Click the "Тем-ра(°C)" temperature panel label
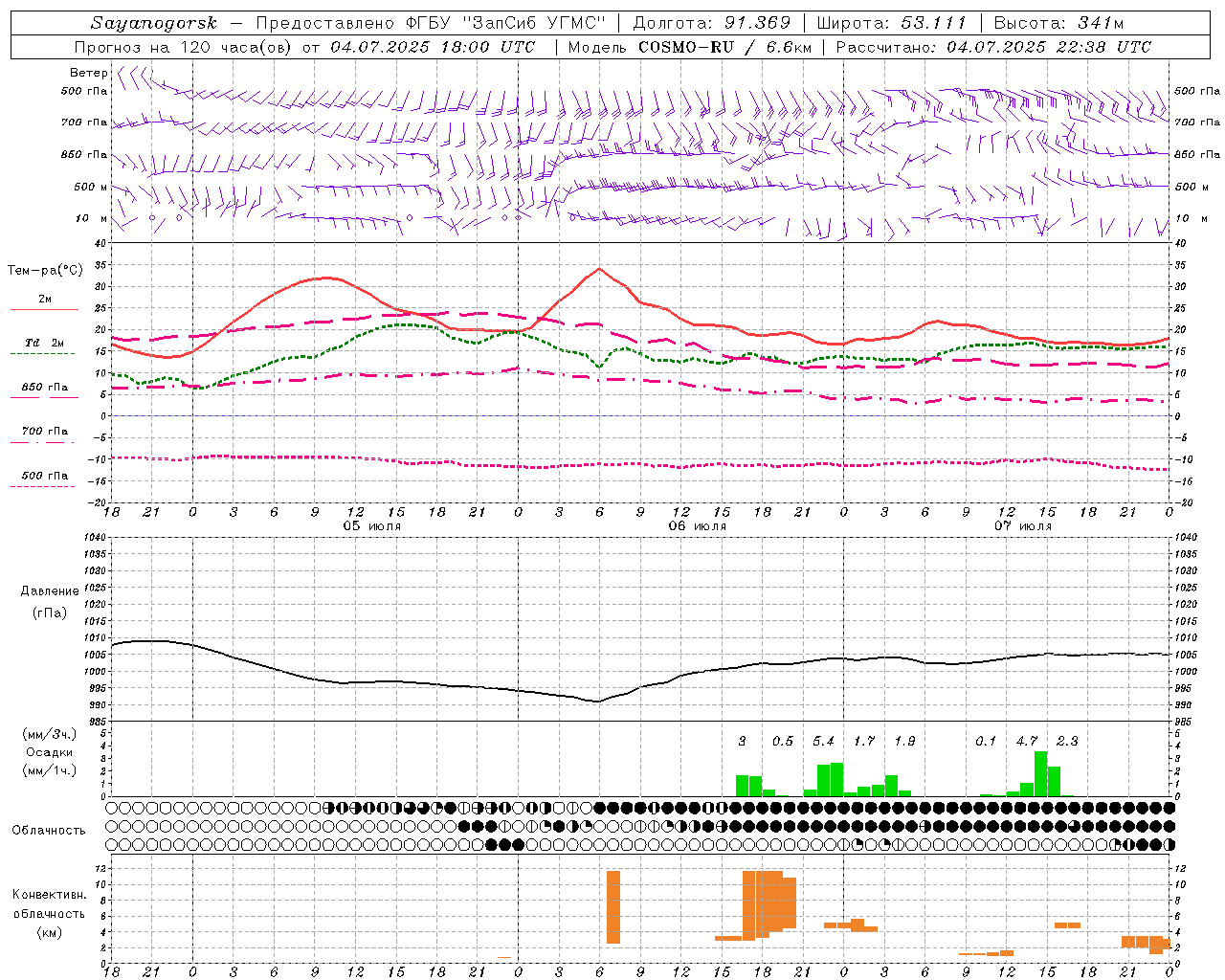 click(45, 271)
